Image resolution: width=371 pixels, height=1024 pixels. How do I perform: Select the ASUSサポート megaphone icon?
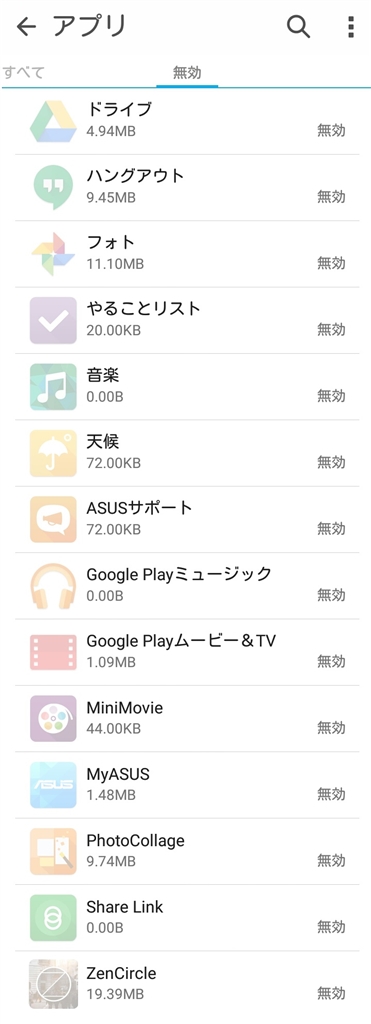point(53,519)
